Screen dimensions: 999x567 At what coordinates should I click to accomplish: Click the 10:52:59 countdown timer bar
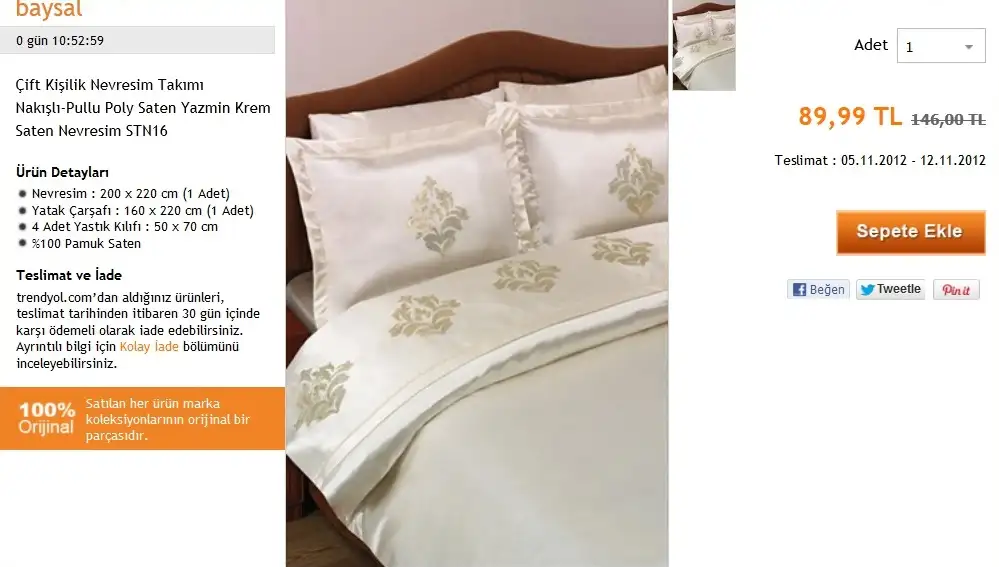click(137, 40)
